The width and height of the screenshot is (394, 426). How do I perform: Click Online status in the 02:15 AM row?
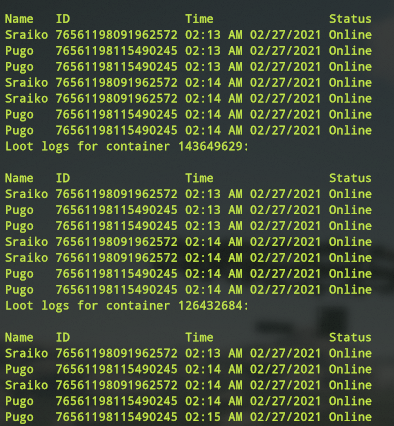coord(350,417)
